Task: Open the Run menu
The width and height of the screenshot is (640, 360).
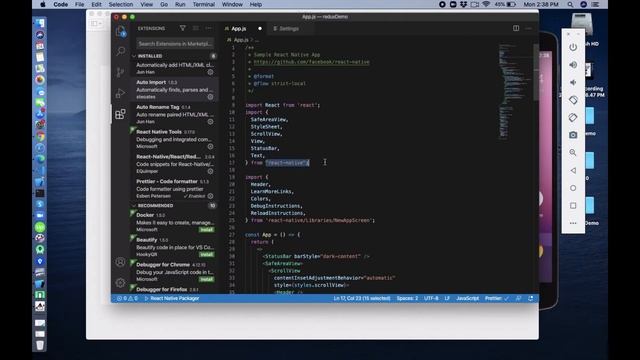Action: click(180, 4)
